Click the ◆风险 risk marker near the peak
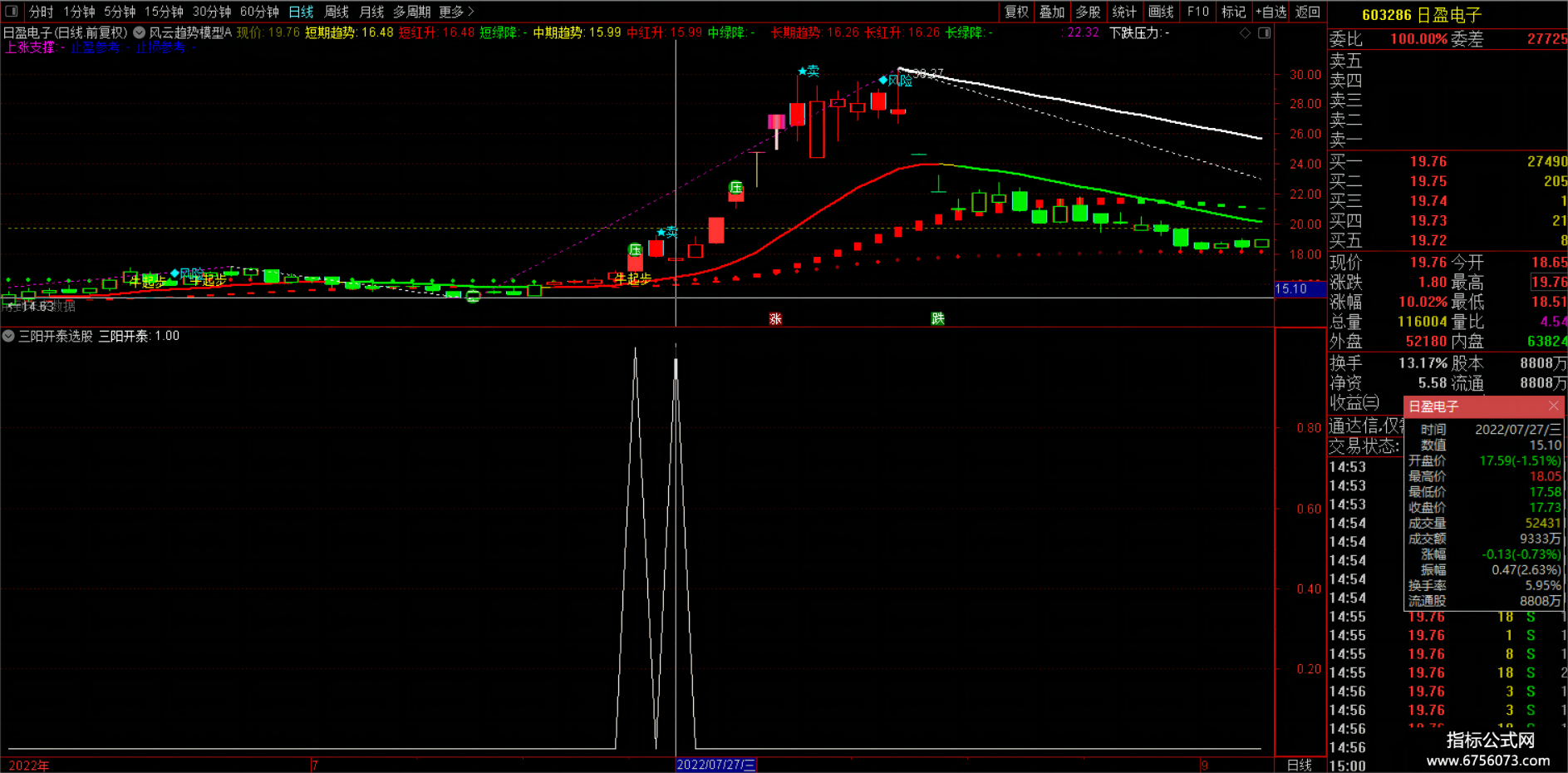1568x773 pixels. (895, 81)
